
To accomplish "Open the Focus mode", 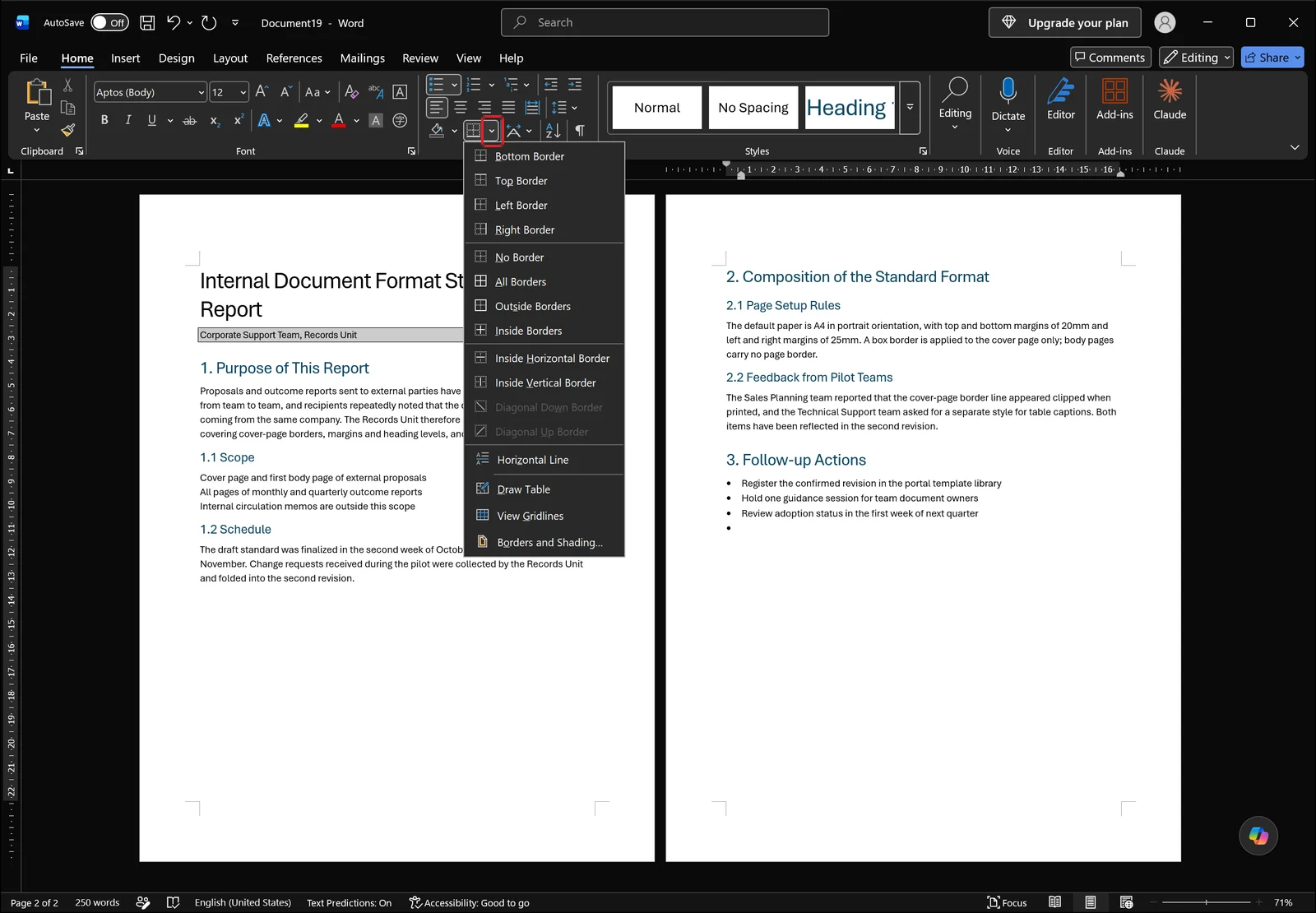I will tap(1007, 902).
